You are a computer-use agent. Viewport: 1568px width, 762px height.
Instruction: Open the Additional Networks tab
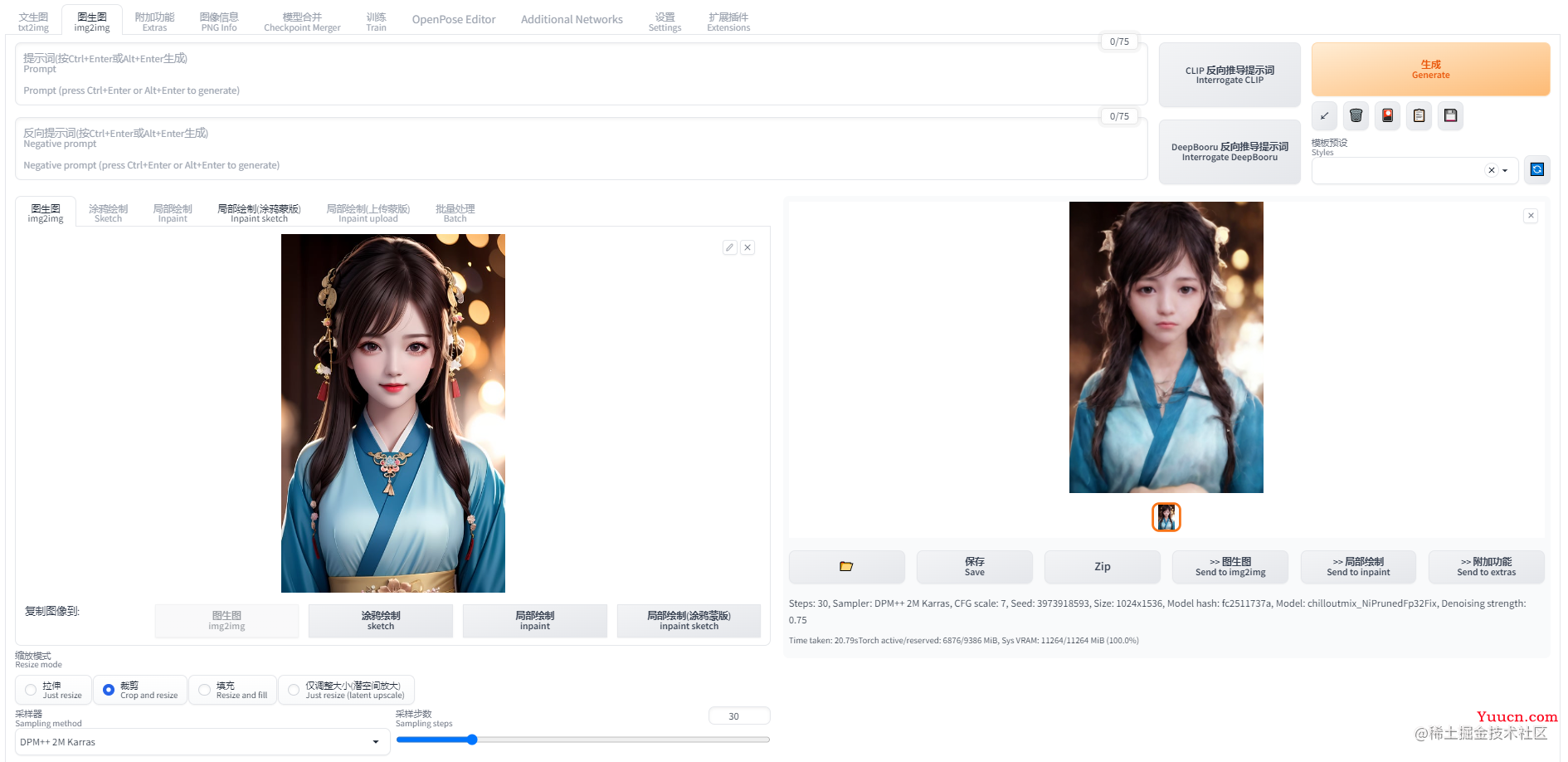[x=572, y=20]
